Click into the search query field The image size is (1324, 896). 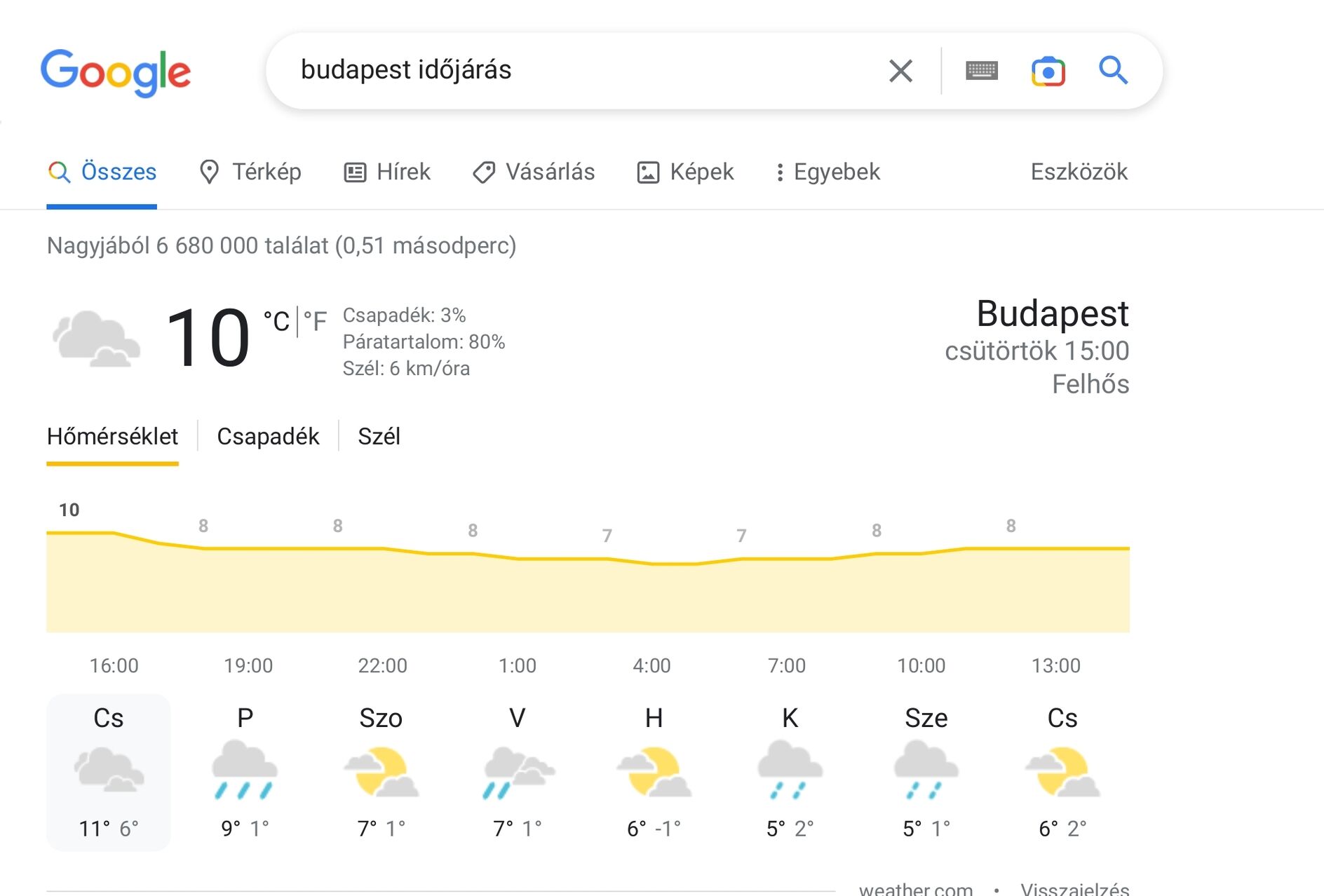(561, 71)
